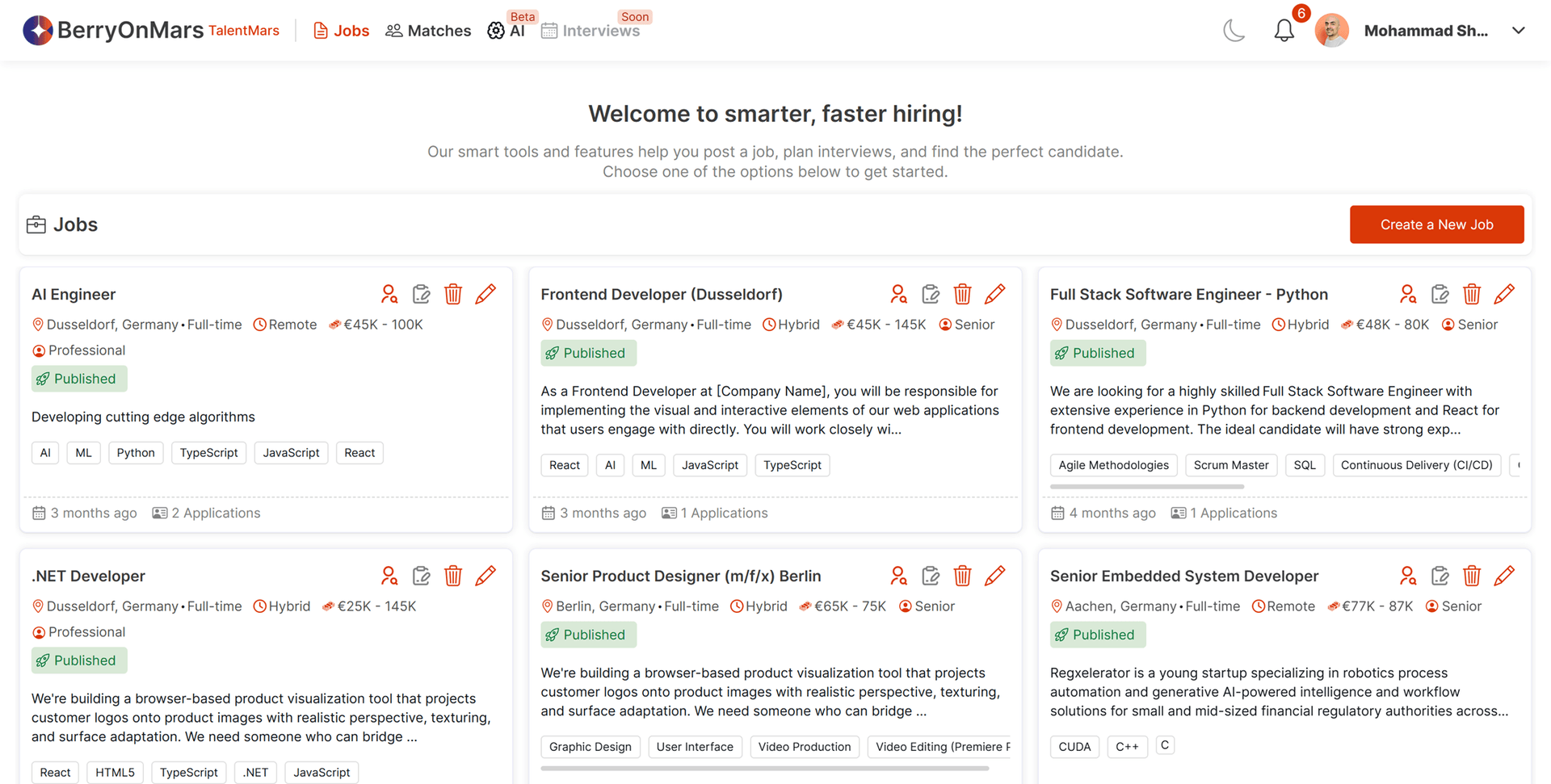Copy the AI Engineer job posting
Image resolution: width=1551 pixels, height=784 pixels.
(x=422, y=294)
